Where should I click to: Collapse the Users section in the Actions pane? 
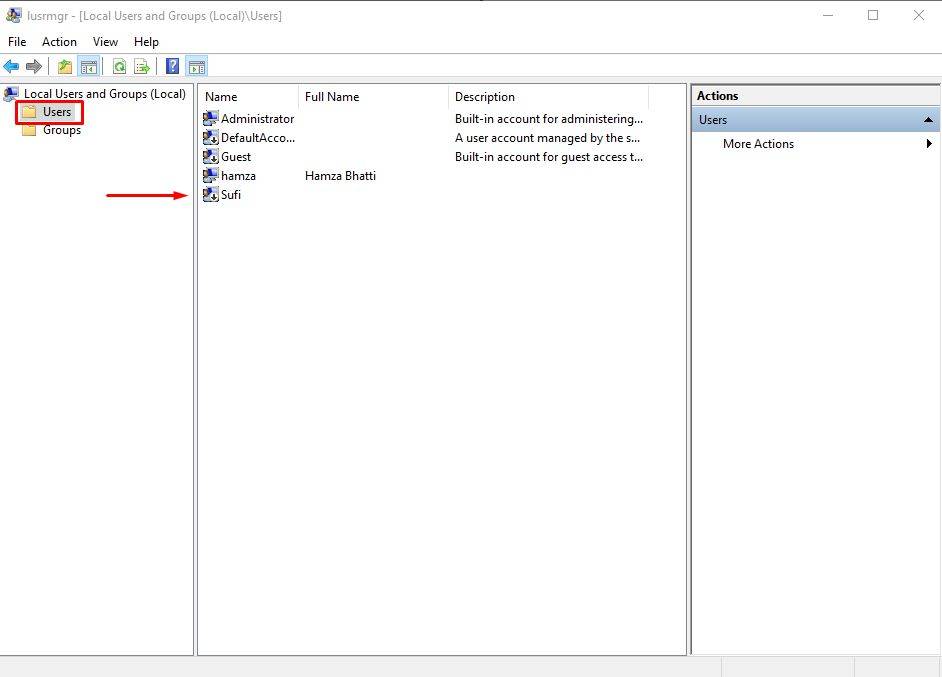928,120
